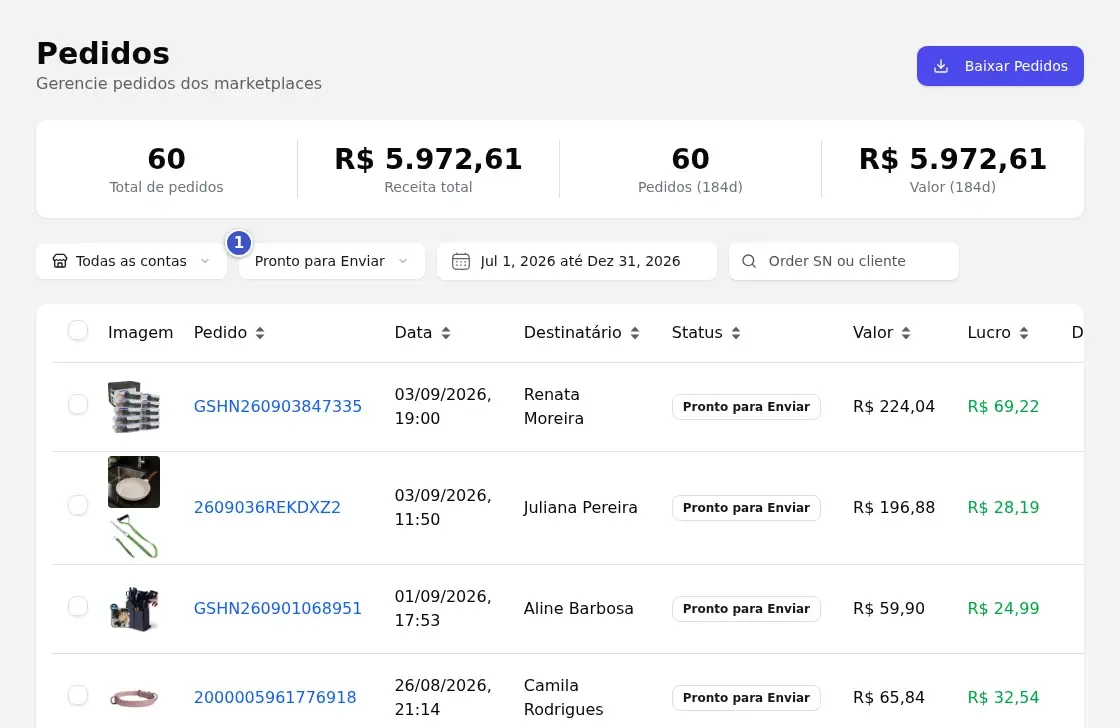
Task: Sort by Lucro column arrows
Action: pos(1024,333)
